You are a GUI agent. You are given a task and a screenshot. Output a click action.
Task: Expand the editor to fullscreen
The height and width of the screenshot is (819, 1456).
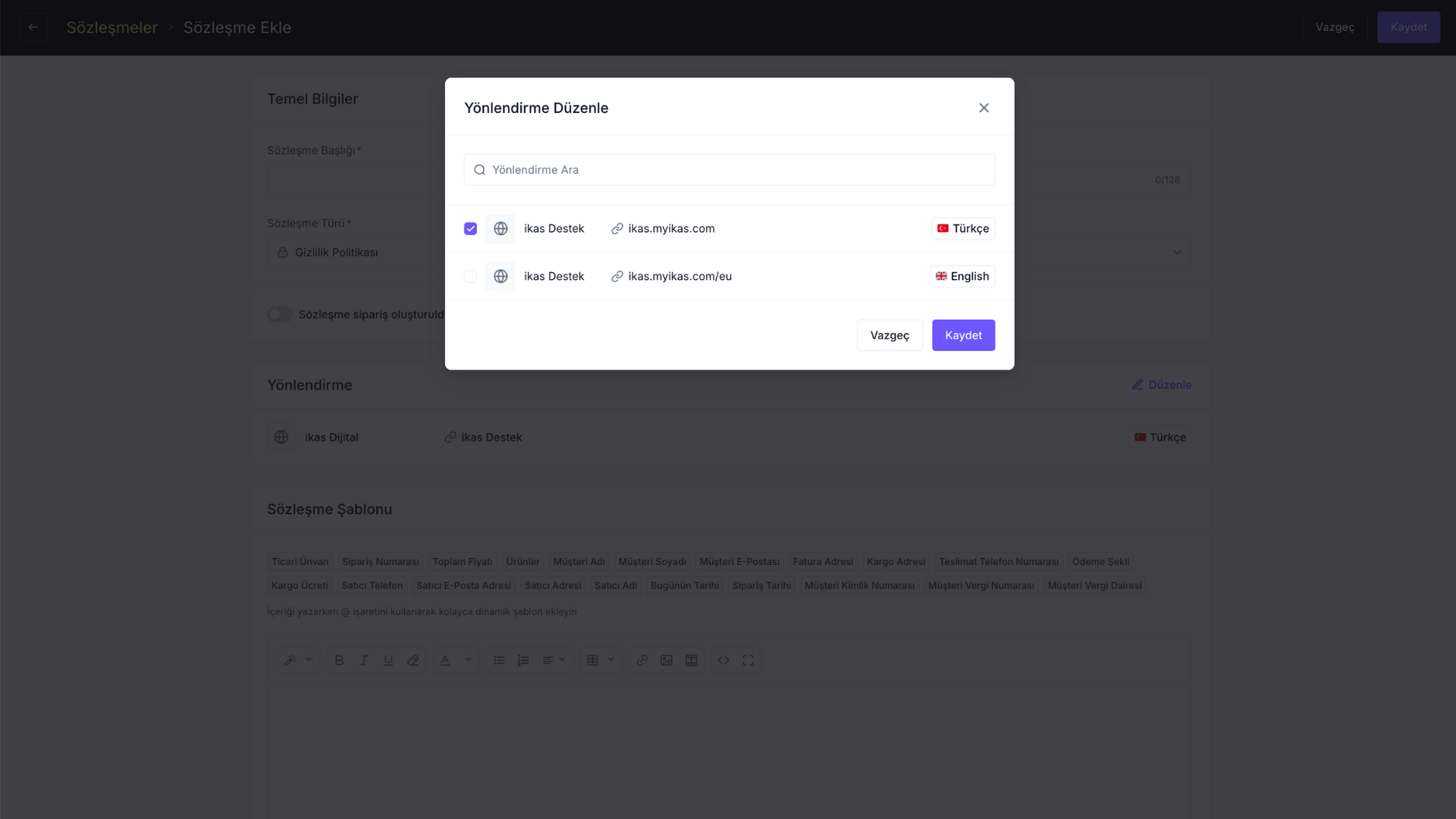point(748,661)
